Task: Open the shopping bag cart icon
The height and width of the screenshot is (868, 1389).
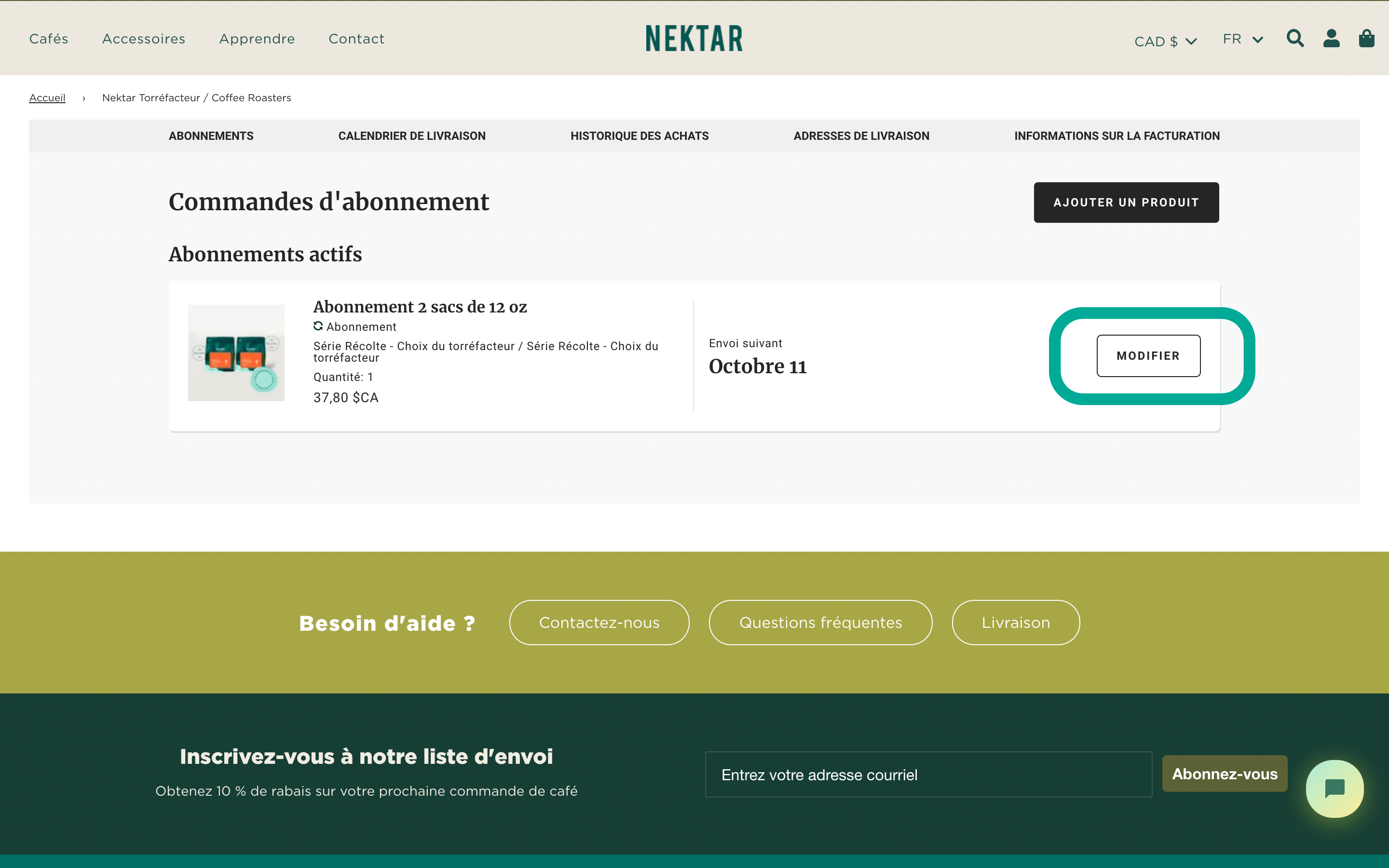Action: coord(1367,39)
